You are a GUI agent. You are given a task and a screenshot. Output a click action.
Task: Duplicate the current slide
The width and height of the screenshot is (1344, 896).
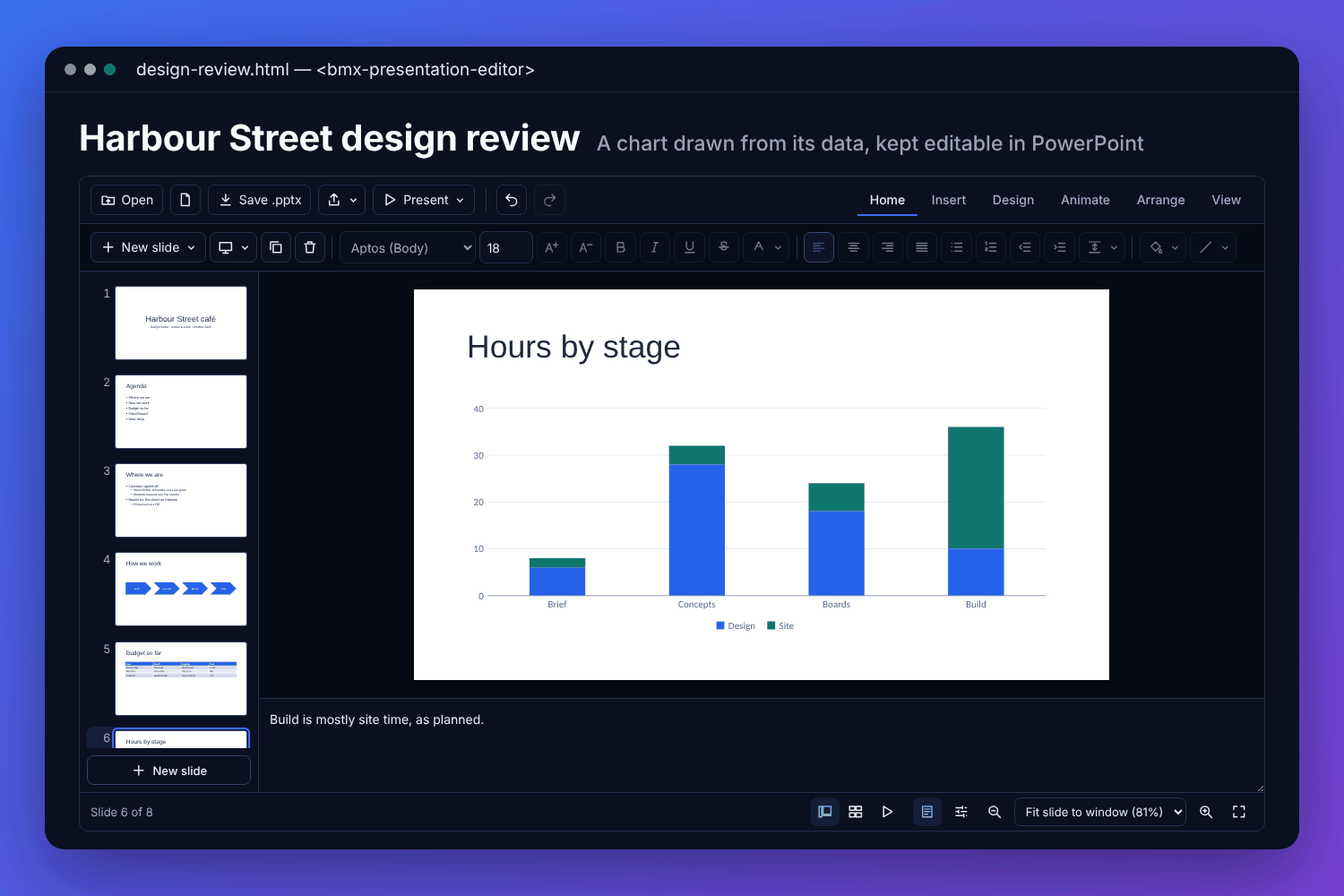(x=276, y=247)
